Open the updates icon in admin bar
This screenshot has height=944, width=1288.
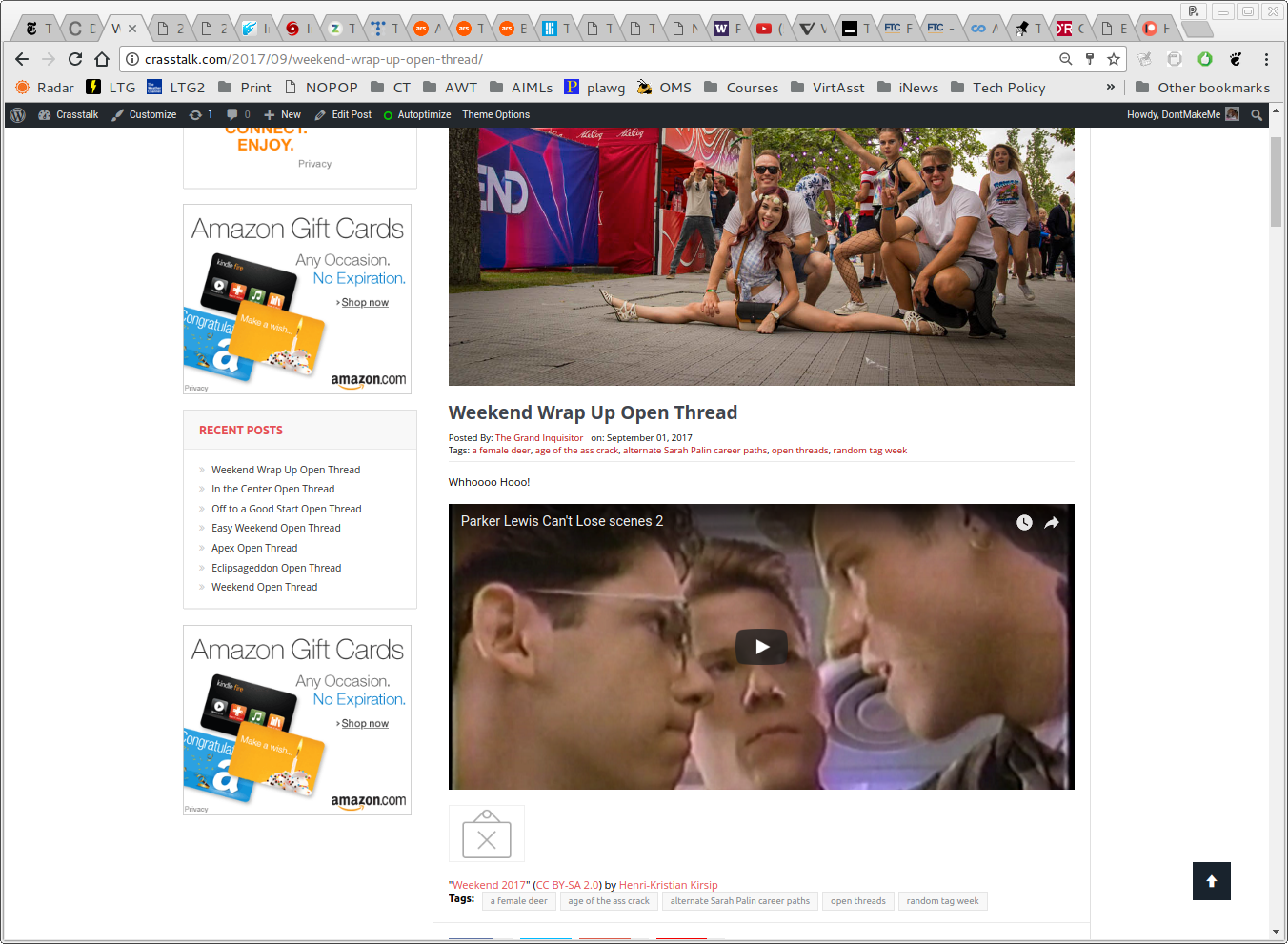[200, 114]
